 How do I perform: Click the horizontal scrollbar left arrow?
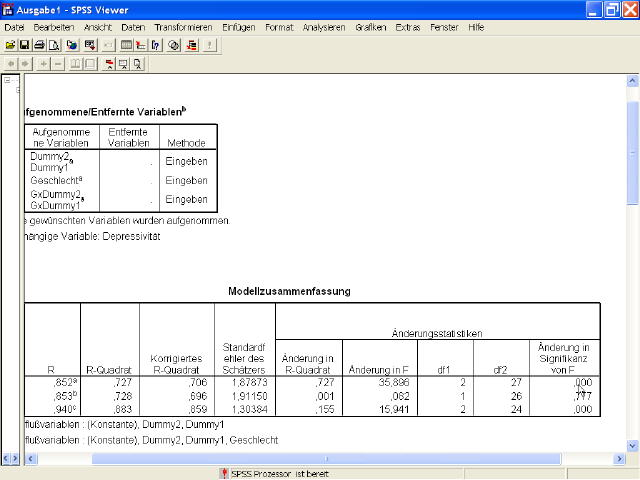[28, 459]
